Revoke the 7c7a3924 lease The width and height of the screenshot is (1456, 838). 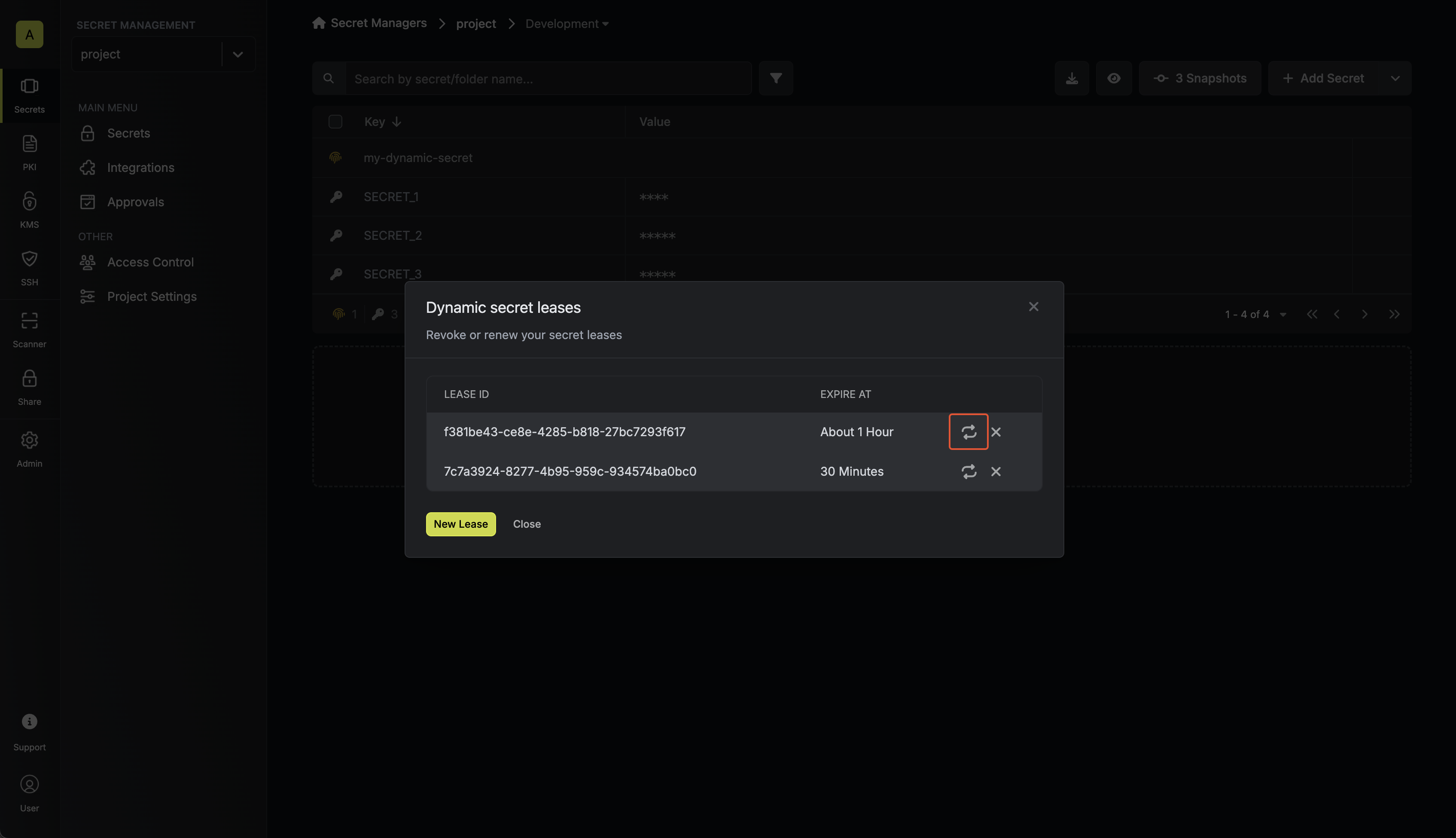(x=996, y=471)
